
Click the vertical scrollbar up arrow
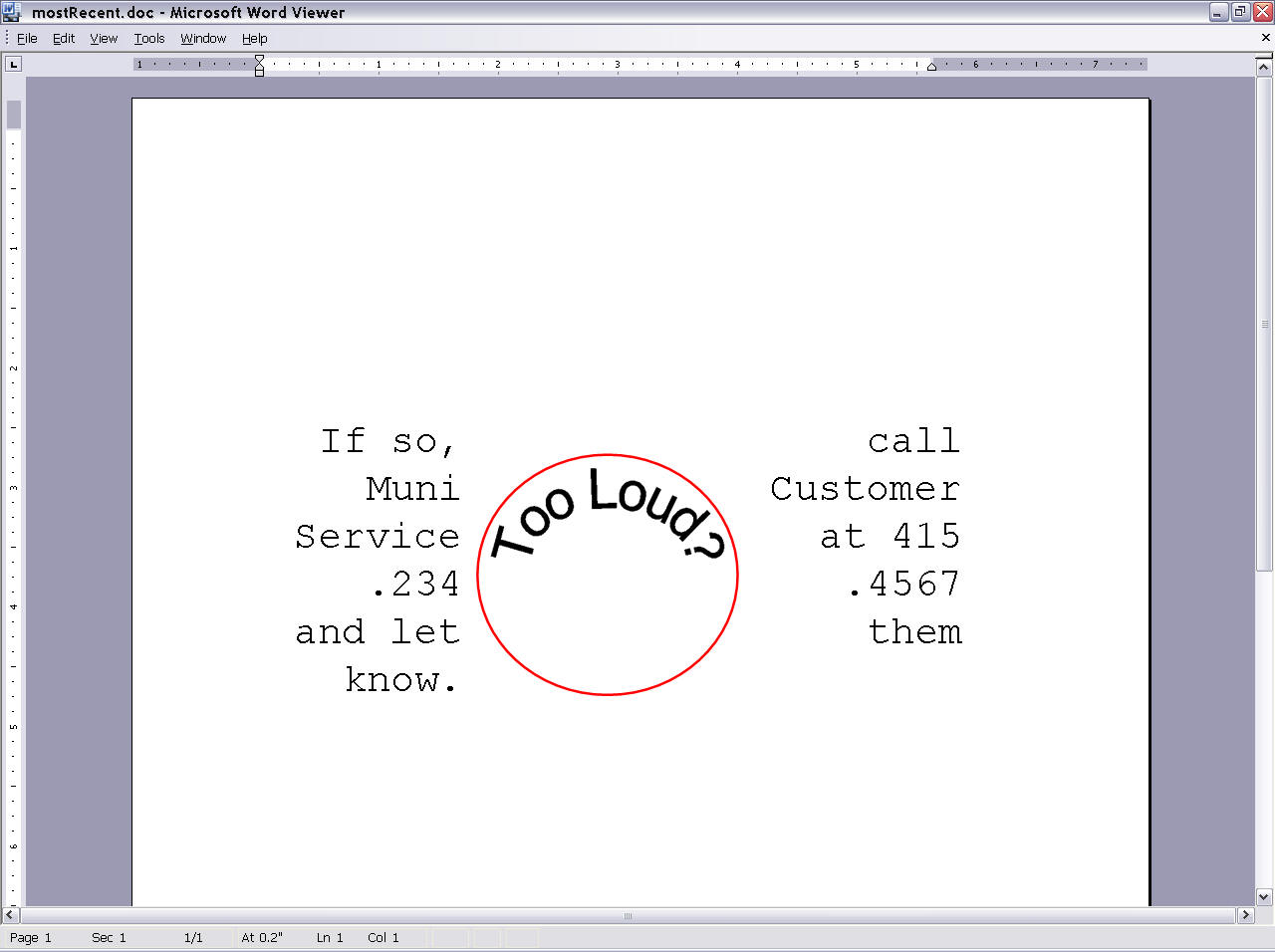1264,67
